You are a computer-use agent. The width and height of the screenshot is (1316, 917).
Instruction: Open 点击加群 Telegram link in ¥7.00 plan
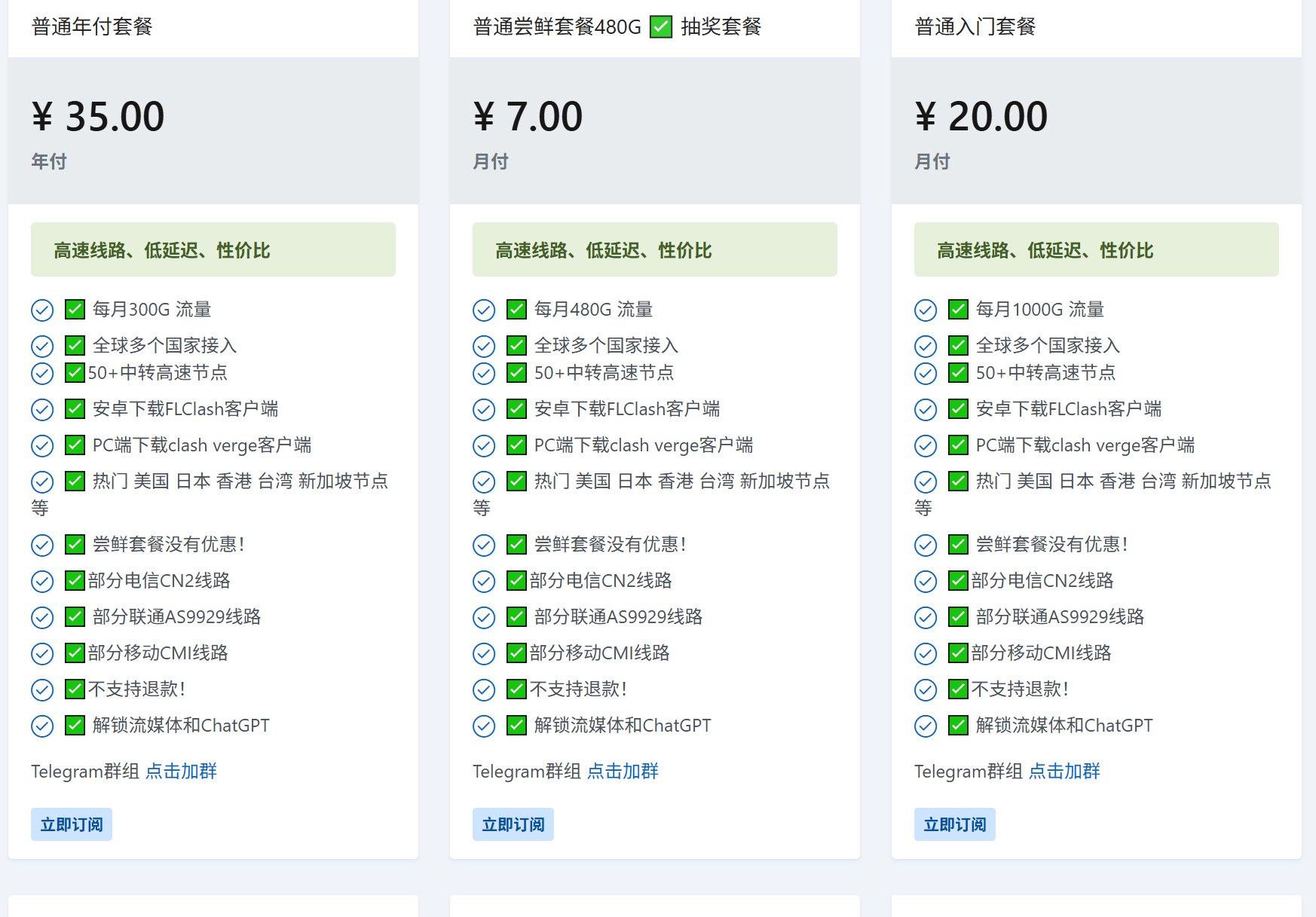(623, 771)
